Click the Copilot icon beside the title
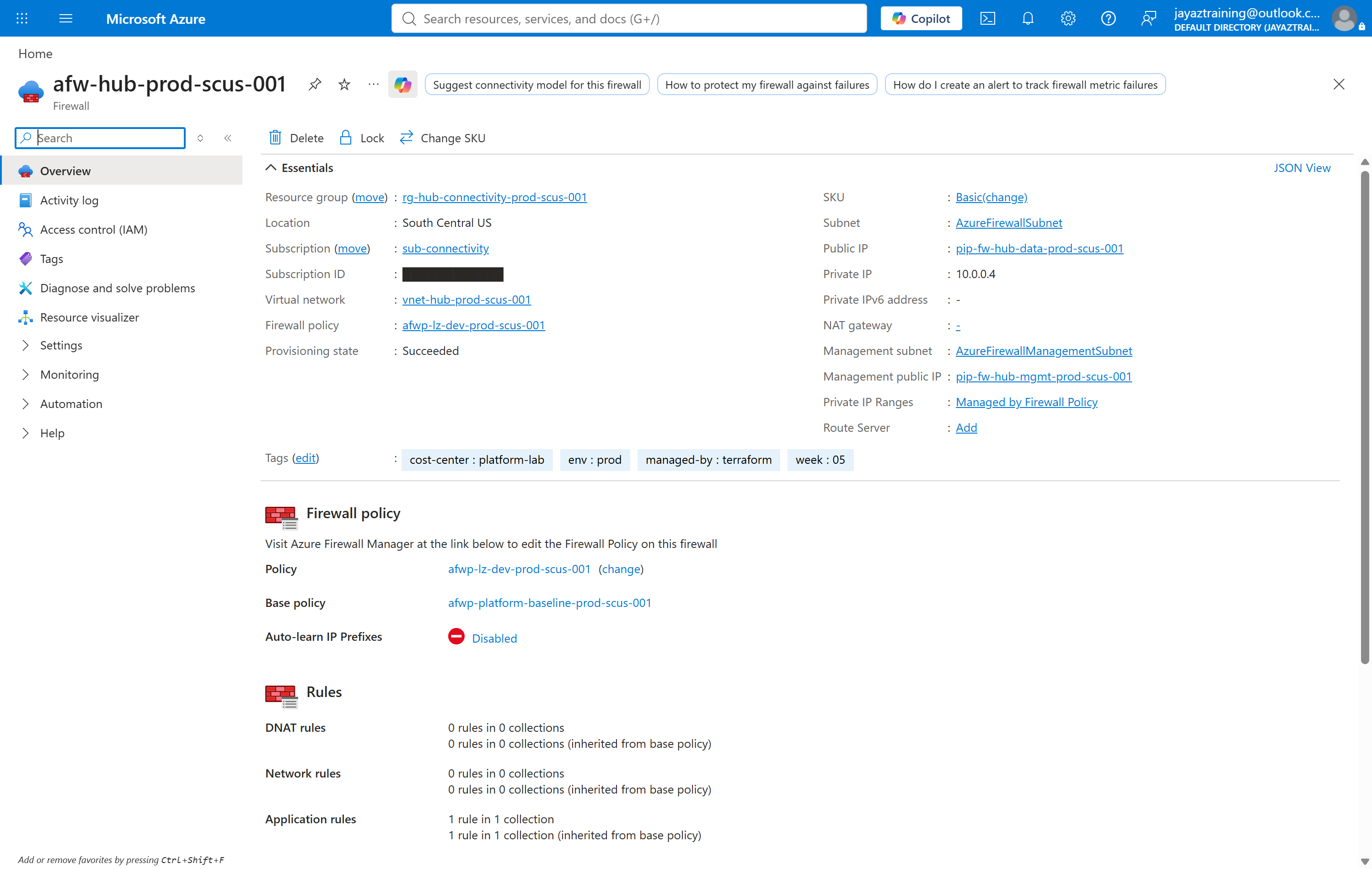The width and height of the screenshot is (1372, 869). [x=403, y=85]
